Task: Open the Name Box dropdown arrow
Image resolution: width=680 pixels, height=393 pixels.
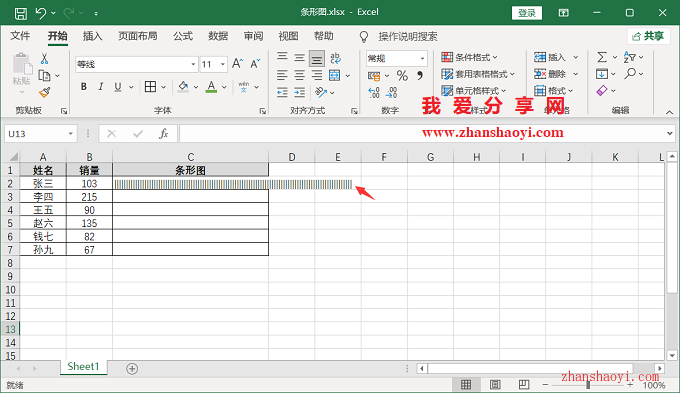Action: click(70, 134)
